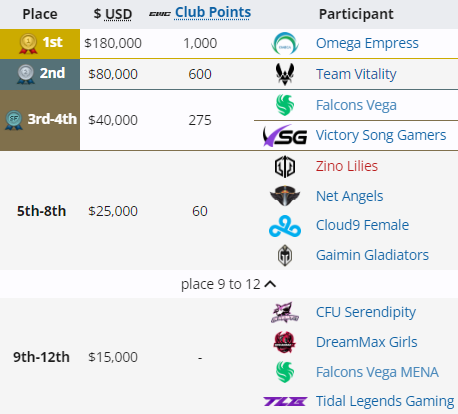Collapse the place 9 to 12 section
458x414 pixels.
(229, 284)
